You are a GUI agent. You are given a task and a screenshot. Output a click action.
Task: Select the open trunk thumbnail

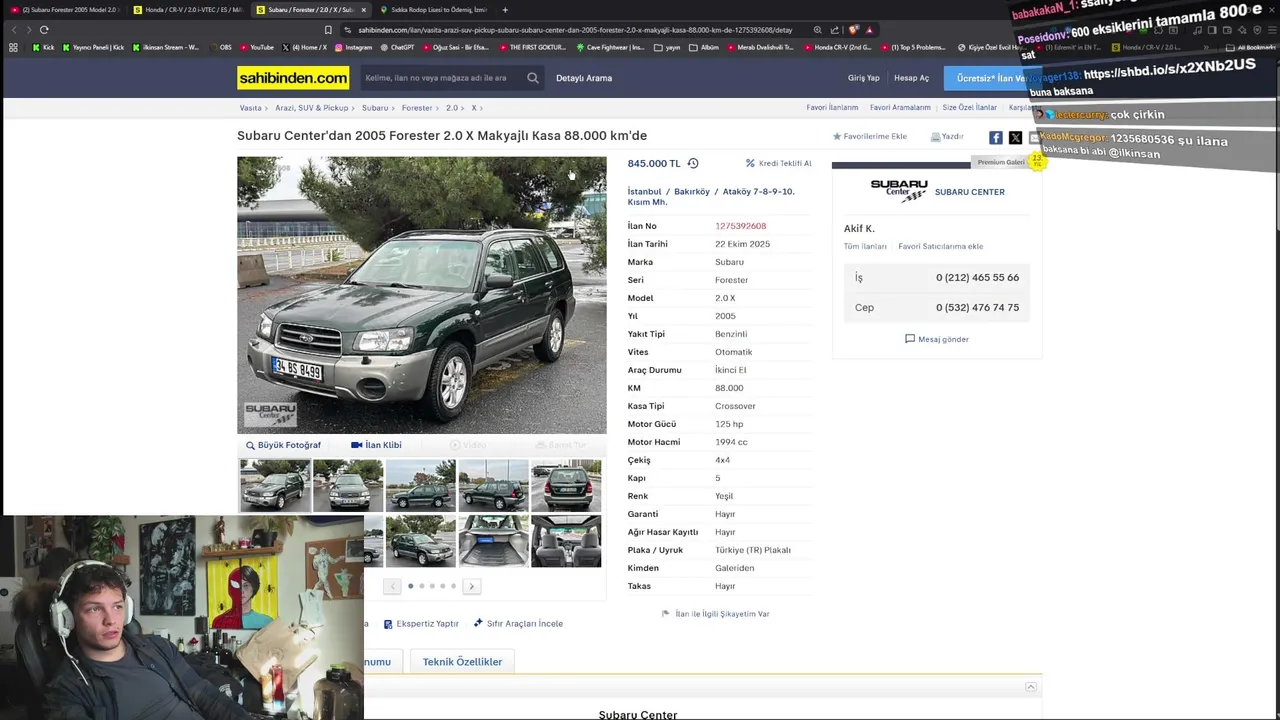click(x=493, y=541)
